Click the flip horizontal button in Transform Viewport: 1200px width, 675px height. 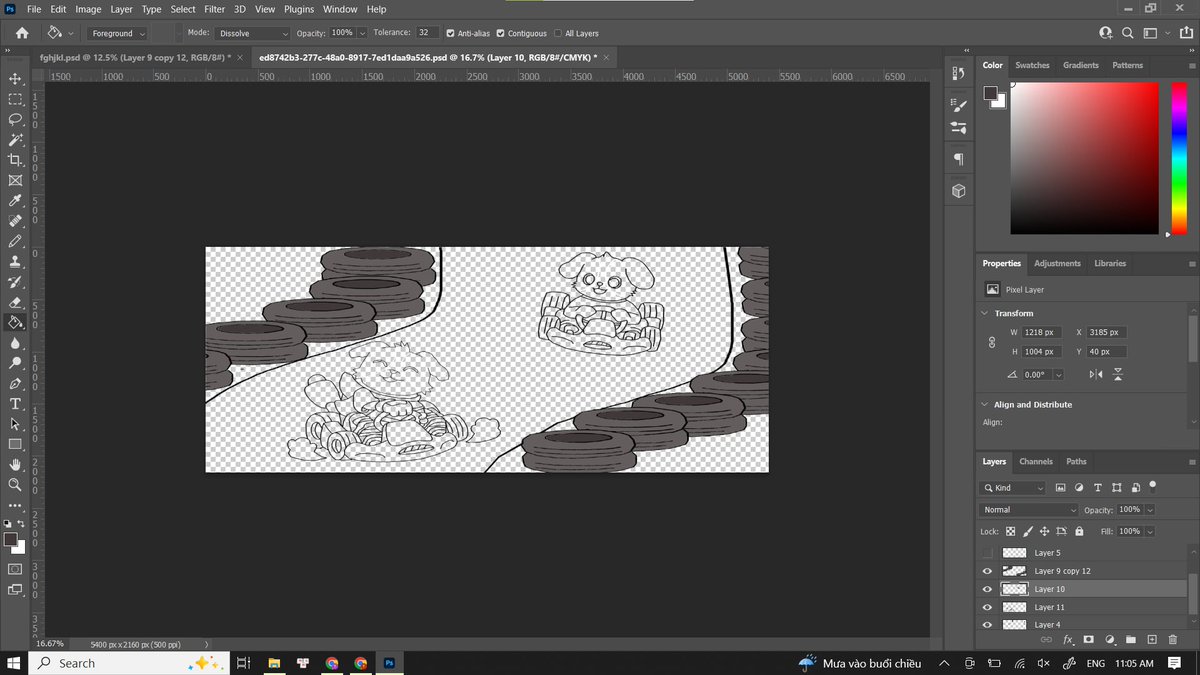click(1096, 374)
